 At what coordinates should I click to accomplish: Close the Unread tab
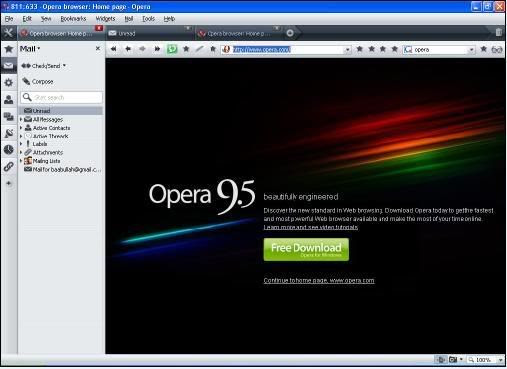click(x=188, y=28)
